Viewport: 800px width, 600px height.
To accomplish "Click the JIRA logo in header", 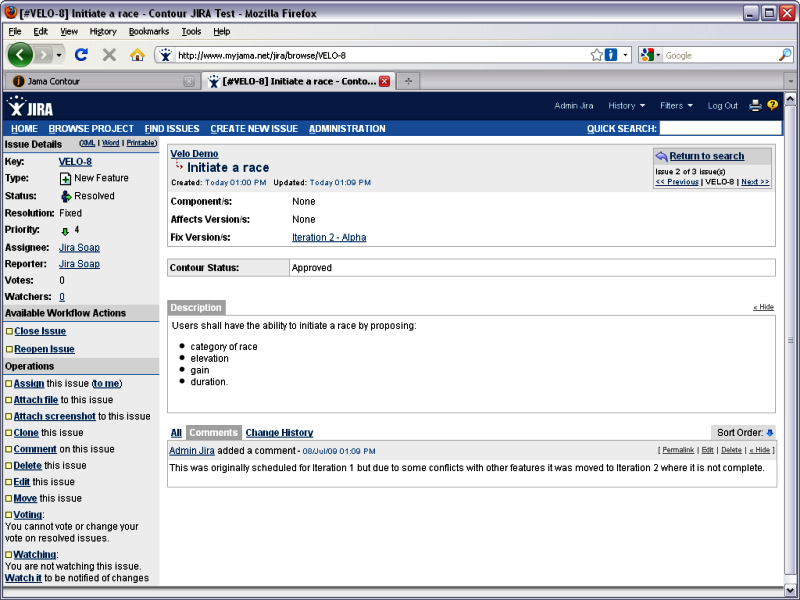I will 30,106.
